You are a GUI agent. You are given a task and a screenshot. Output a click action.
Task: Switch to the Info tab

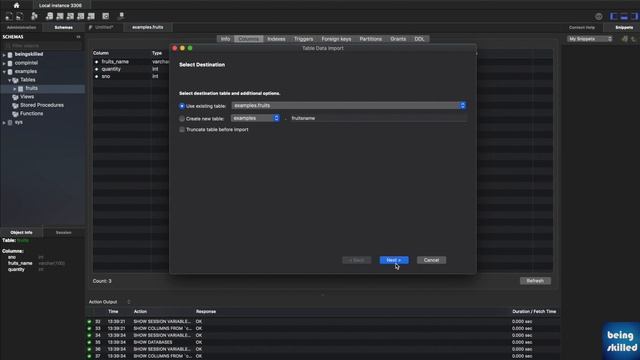225,39
